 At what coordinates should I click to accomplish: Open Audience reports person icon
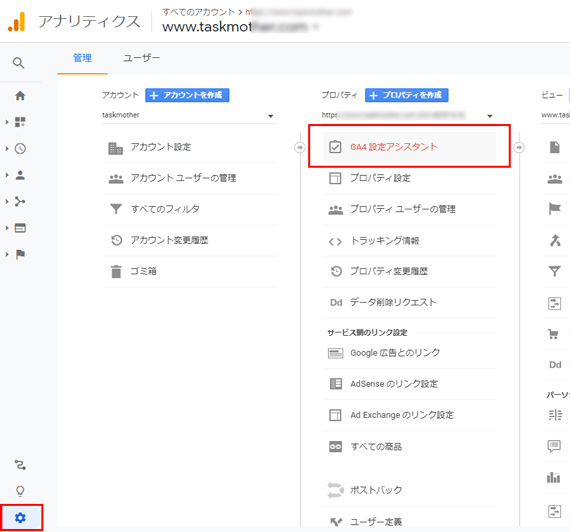point(20,175)
